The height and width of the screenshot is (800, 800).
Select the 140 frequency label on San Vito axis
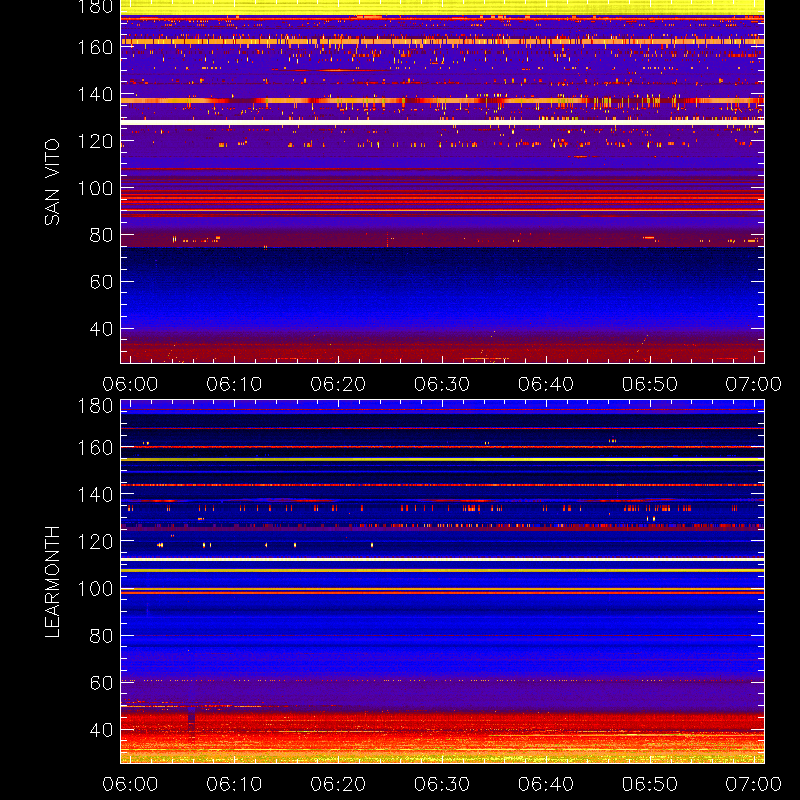(95, 94)
